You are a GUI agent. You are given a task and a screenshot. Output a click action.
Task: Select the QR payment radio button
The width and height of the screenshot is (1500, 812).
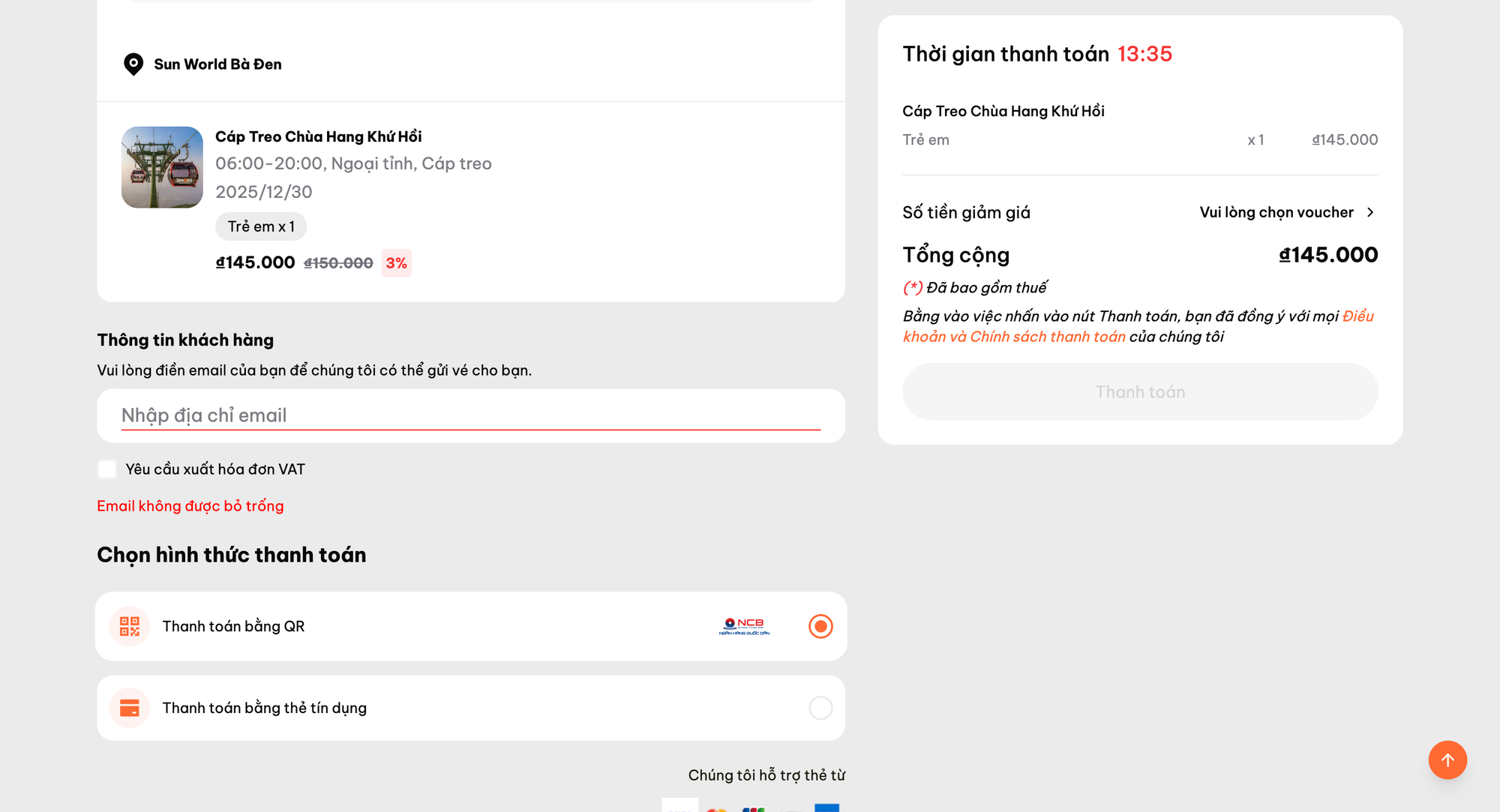click(820, 626)
